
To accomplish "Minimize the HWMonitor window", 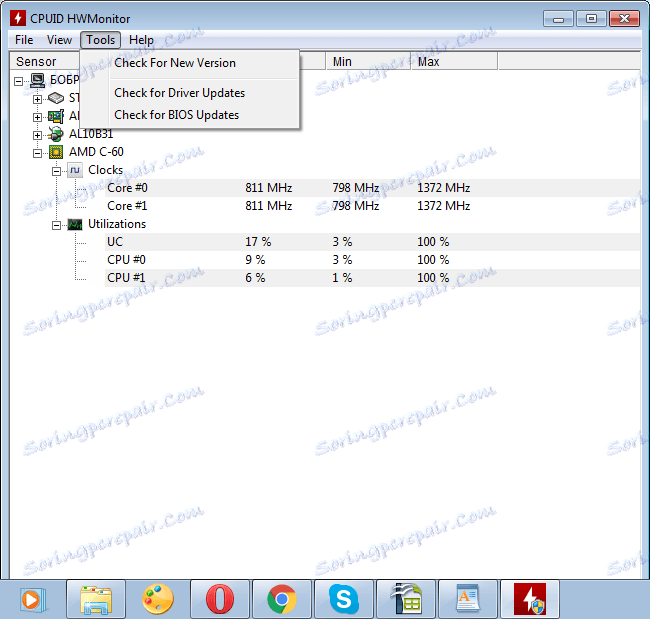I will coord(558,19).
